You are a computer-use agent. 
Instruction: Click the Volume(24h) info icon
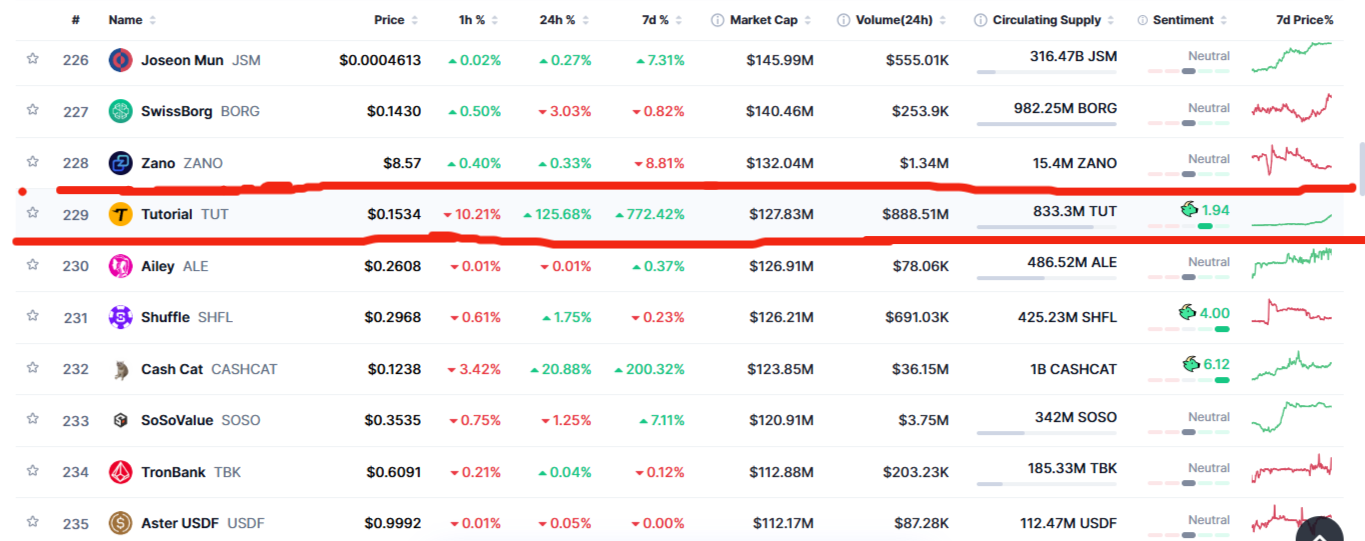[843, 20]
